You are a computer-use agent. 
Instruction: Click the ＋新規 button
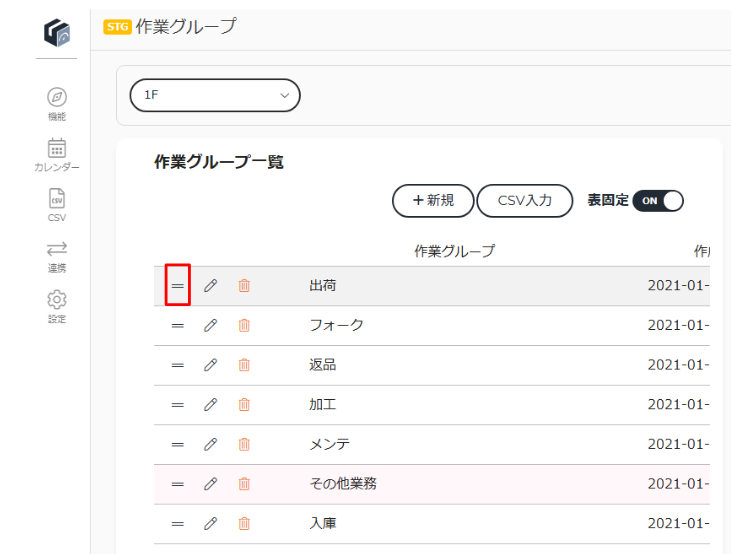click(x=433, y=201)
